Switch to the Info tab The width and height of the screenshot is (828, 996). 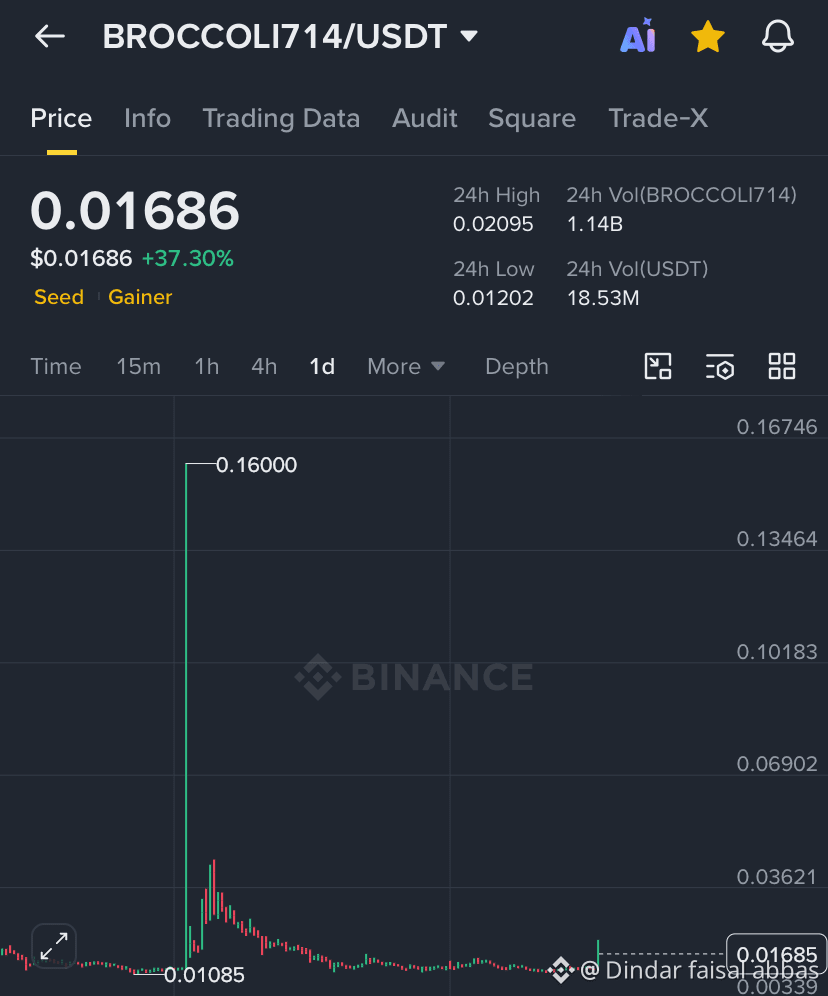coord(147,118)
